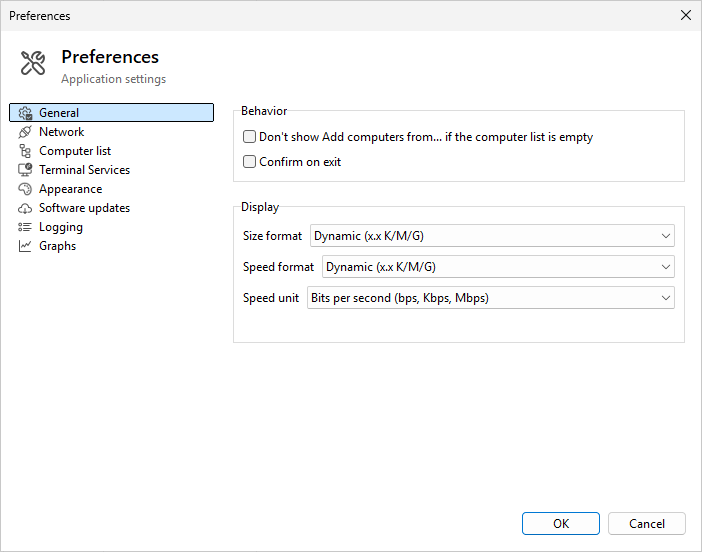
Task: Click the Graphs chart icon
Action: pos(26,246)
